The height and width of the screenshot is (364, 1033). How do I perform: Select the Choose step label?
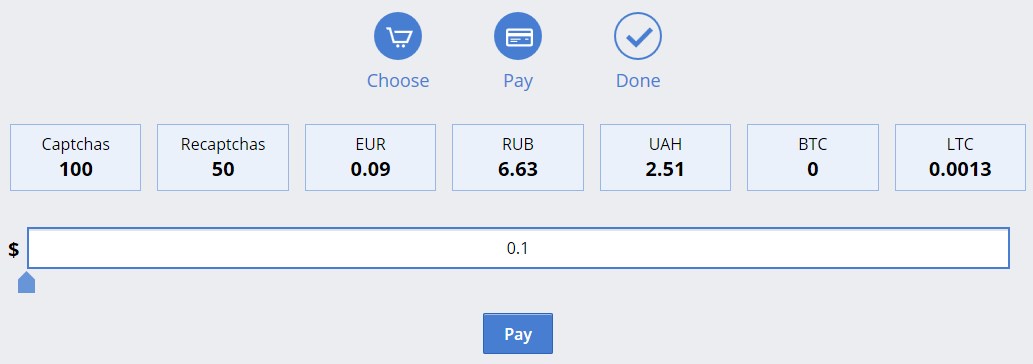coord(398,81)
